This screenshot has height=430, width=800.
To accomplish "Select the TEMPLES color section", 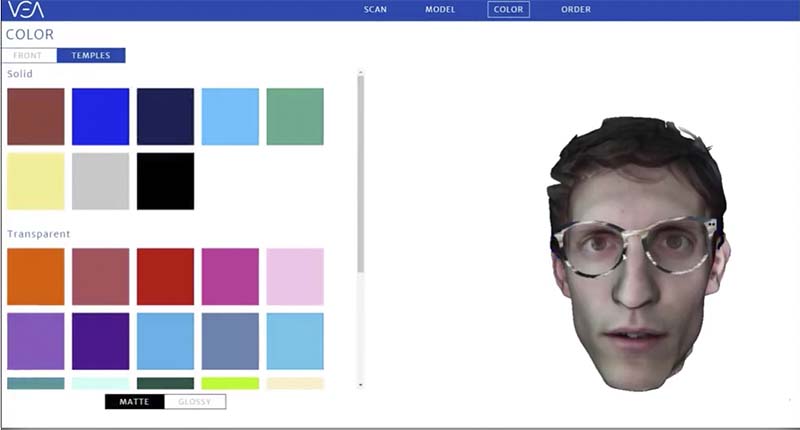I will 91,56.
